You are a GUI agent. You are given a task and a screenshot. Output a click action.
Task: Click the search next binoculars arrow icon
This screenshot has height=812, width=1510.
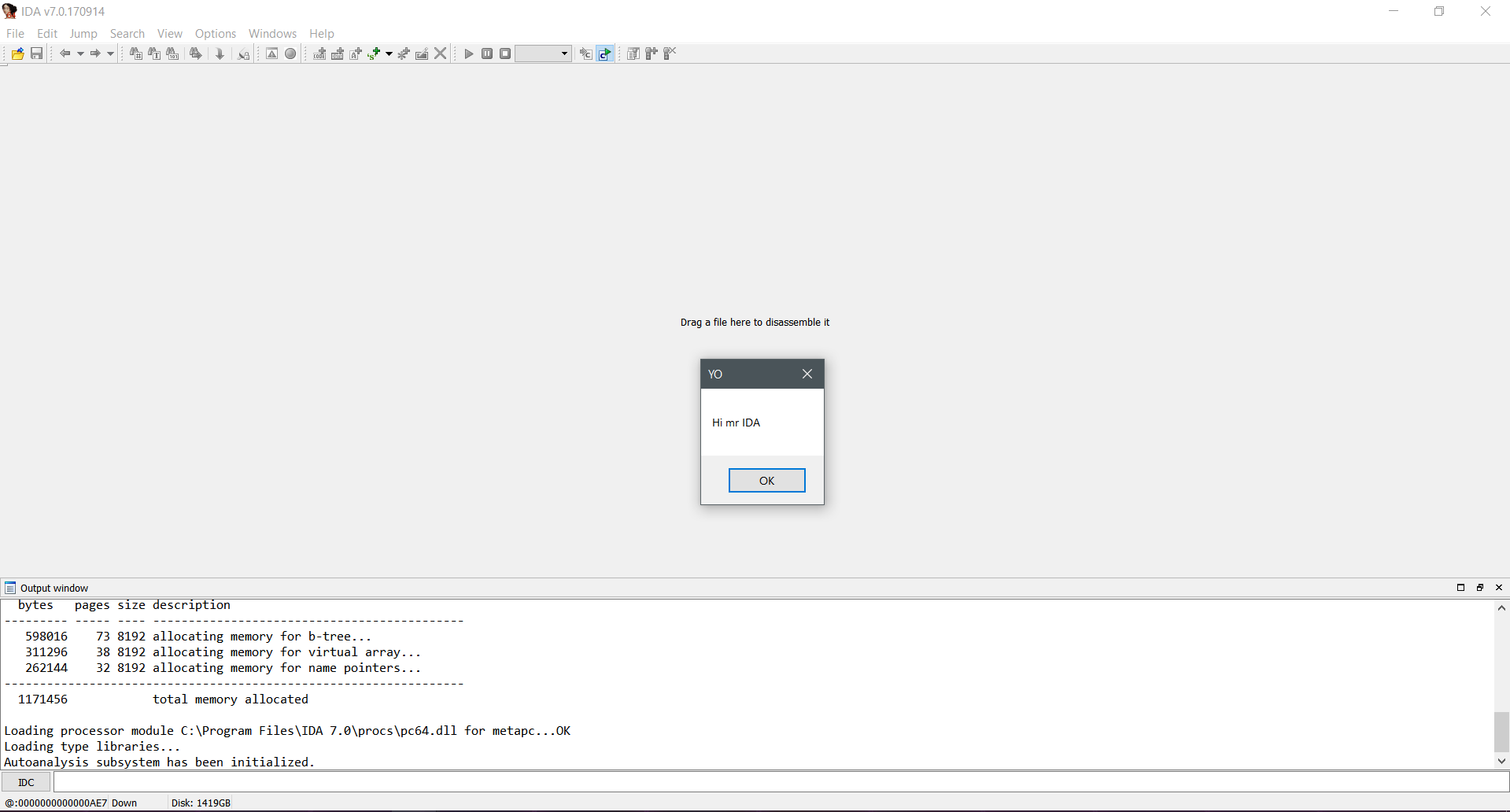tap(196, 54)
